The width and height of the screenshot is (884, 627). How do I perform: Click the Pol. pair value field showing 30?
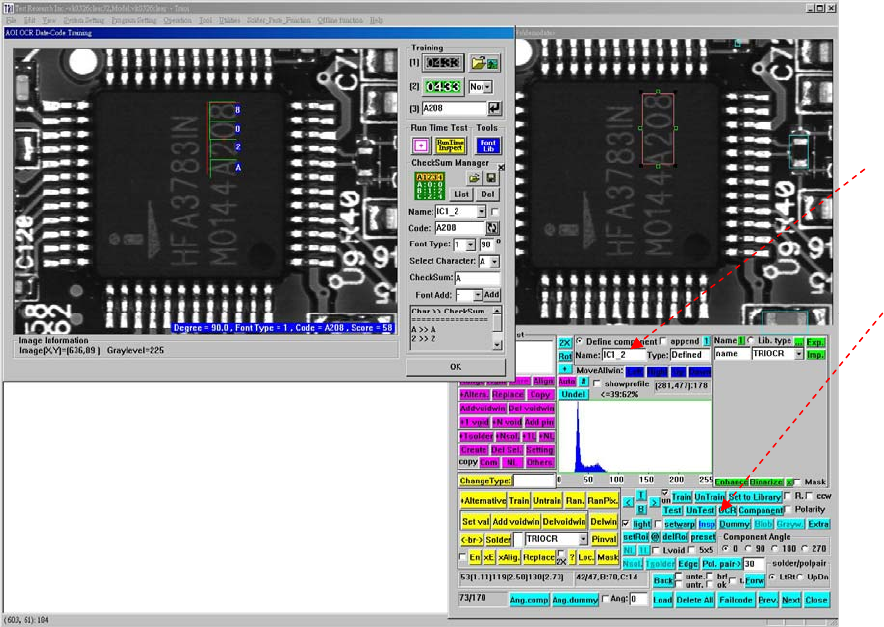754,563
